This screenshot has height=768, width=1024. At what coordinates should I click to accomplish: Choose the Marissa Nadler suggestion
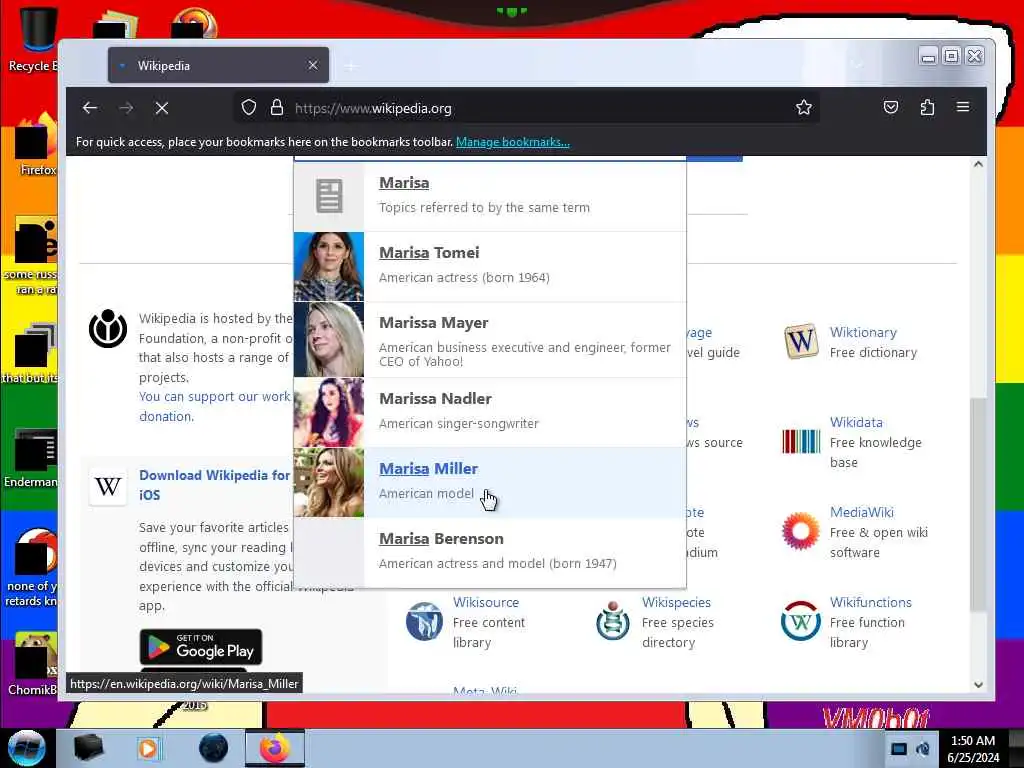(x=490, y=412)
